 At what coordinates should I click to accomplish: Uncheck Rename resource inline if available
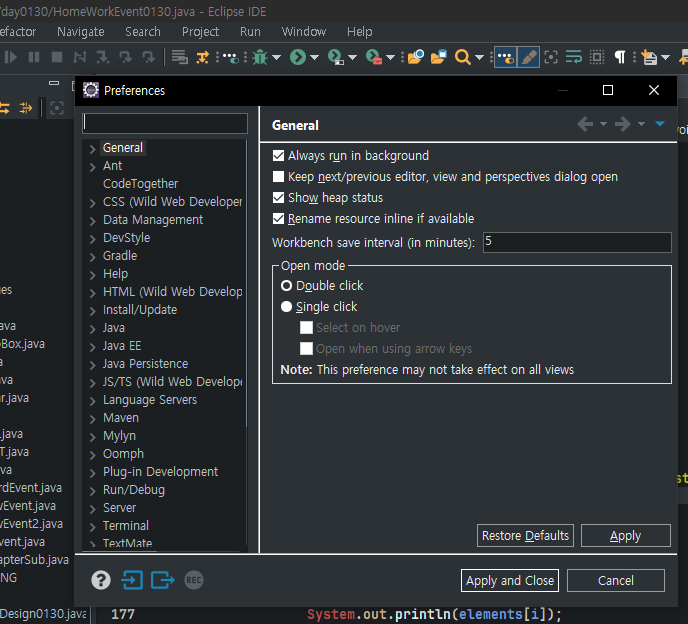click(278, 219)
